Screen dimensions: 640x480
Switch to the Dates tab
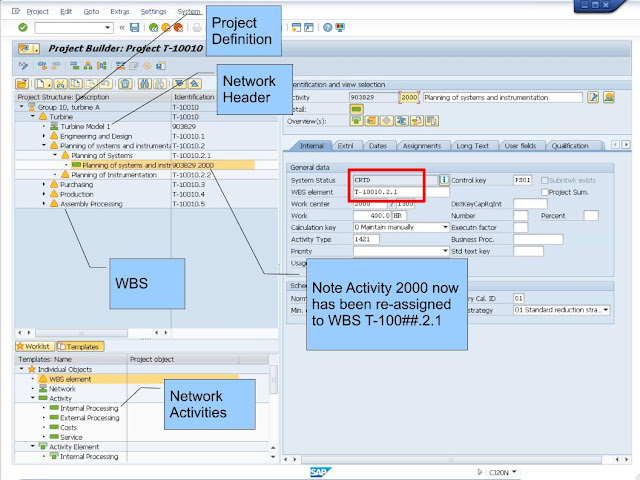(378, 146)
